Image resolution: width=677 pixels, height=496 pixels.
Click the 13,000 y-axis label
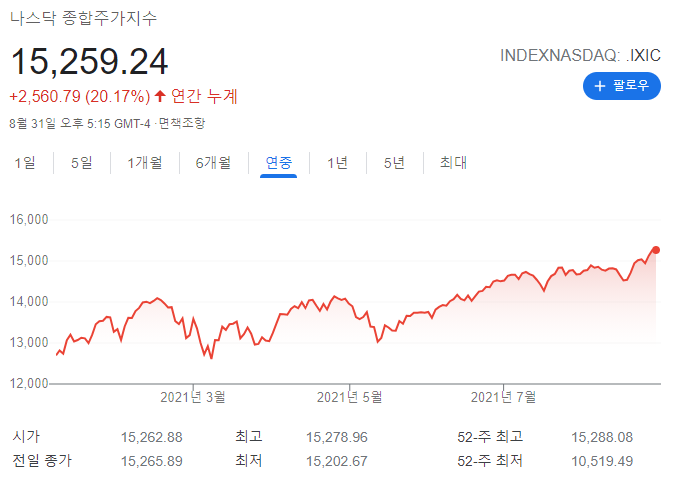pos(29,342)
